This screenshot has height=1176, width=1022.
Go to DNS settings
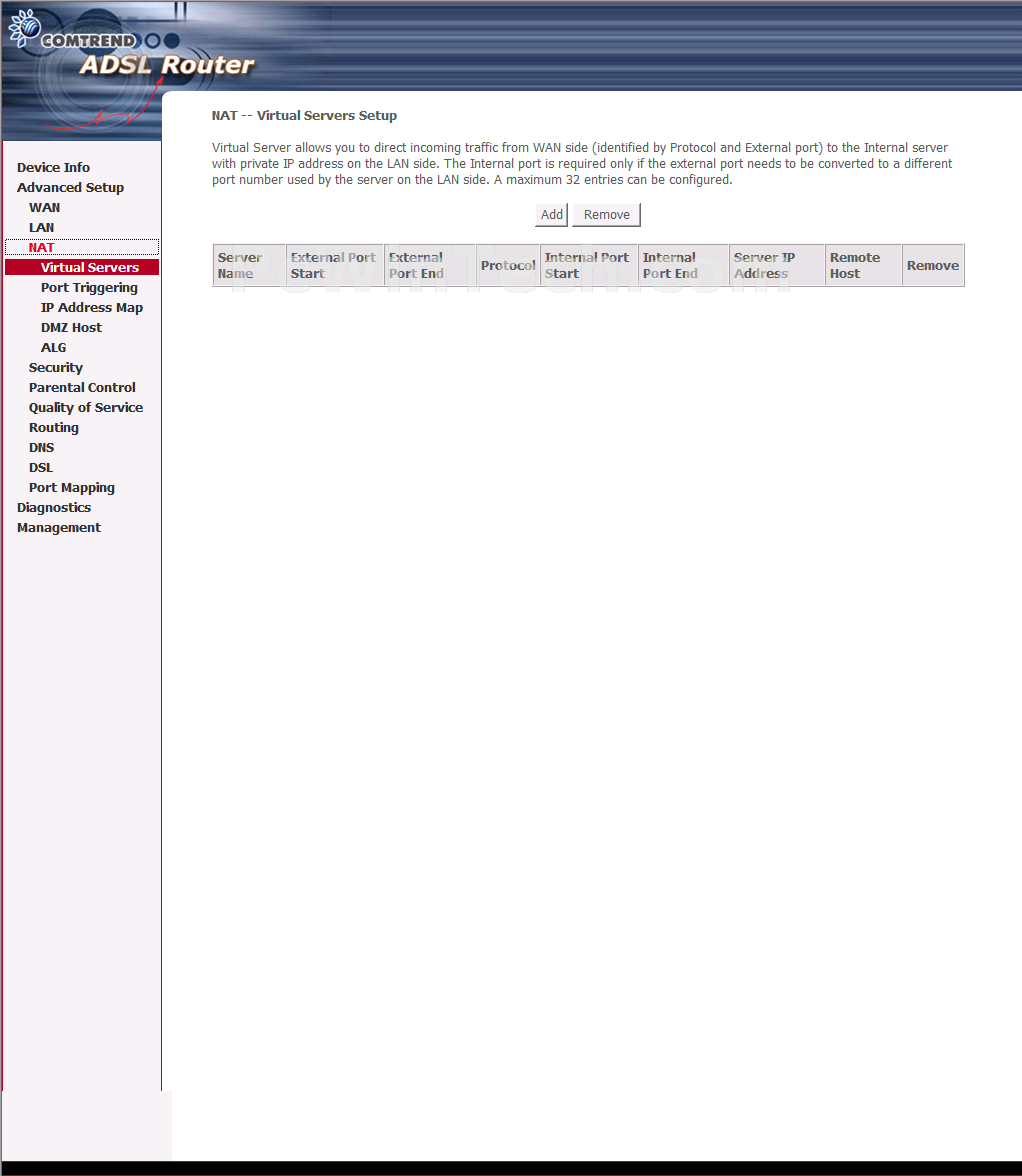pos(41,448)
